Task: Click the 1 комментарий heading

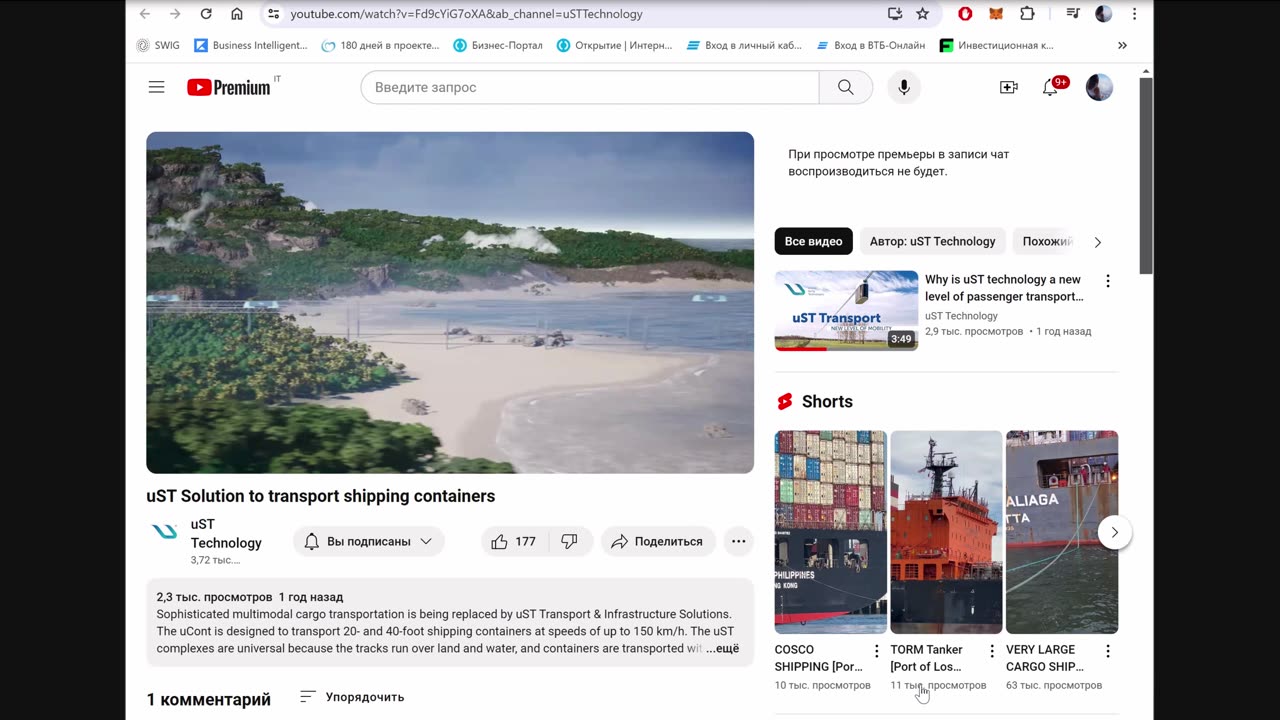Action: [208, 699]
